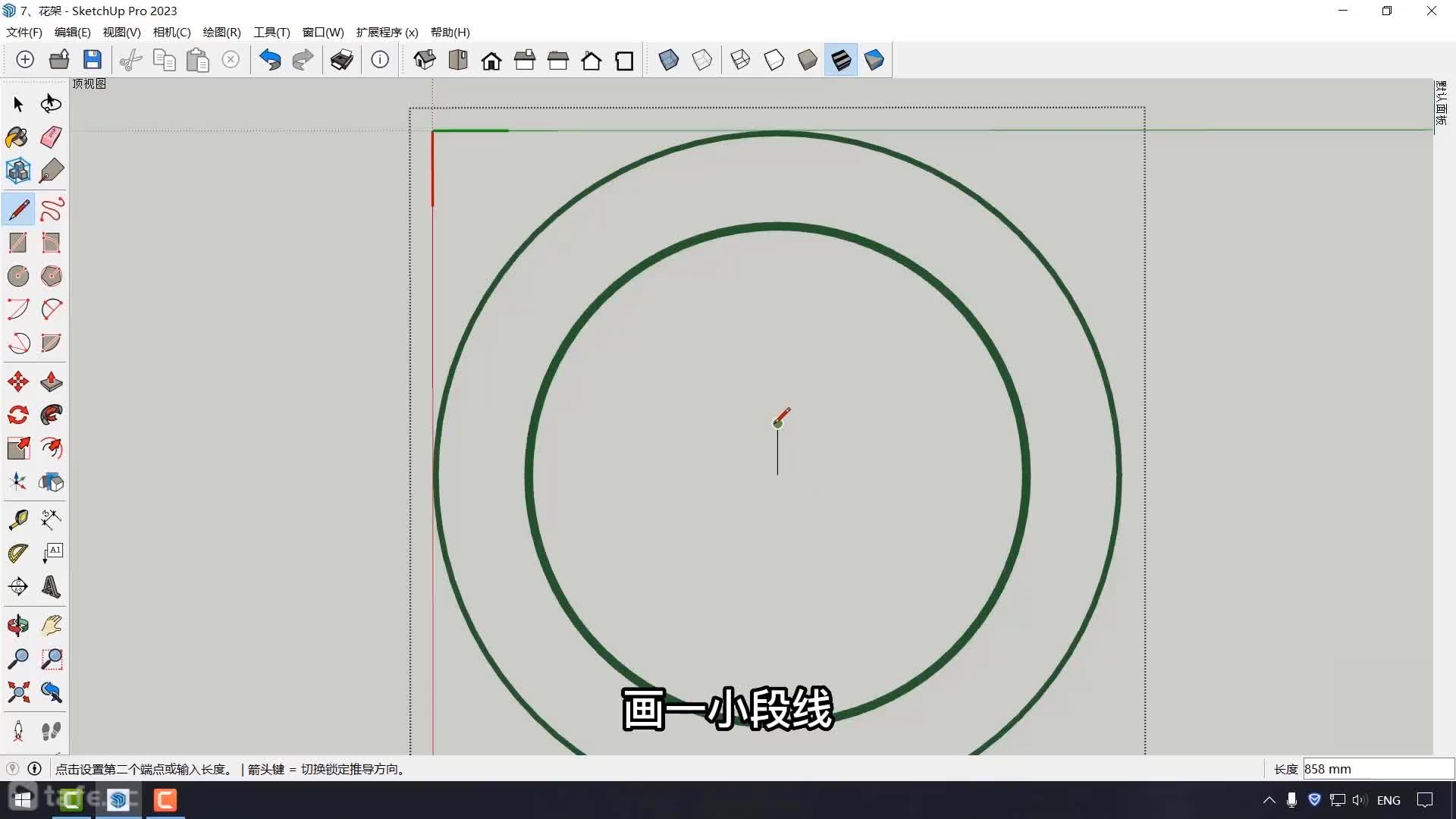Select the Rotate tool

coord(18,415)
